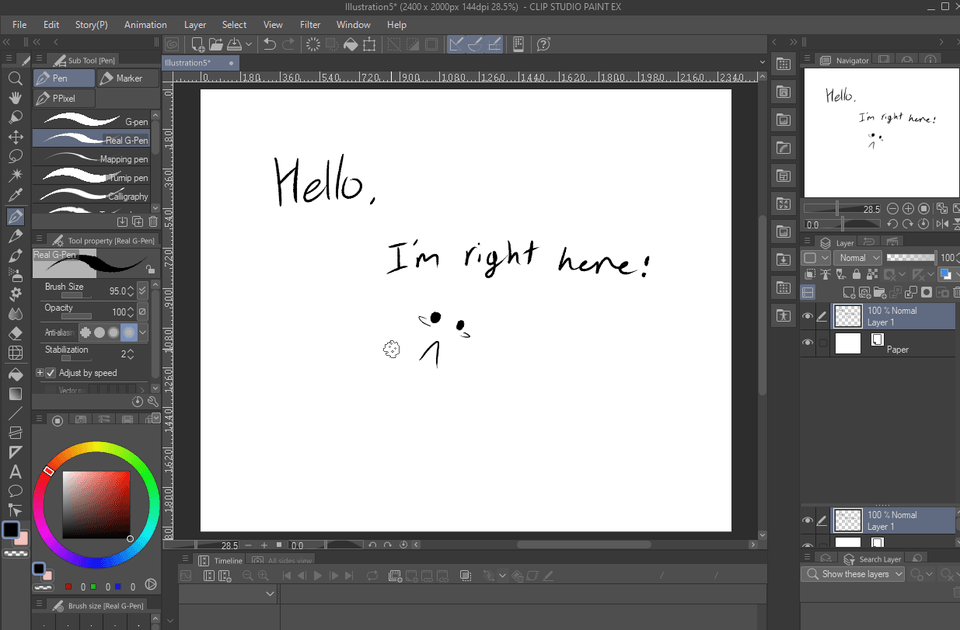Open Show these layers dropdown
Screen dimensions: 960x630
click(x=853, y=574)
